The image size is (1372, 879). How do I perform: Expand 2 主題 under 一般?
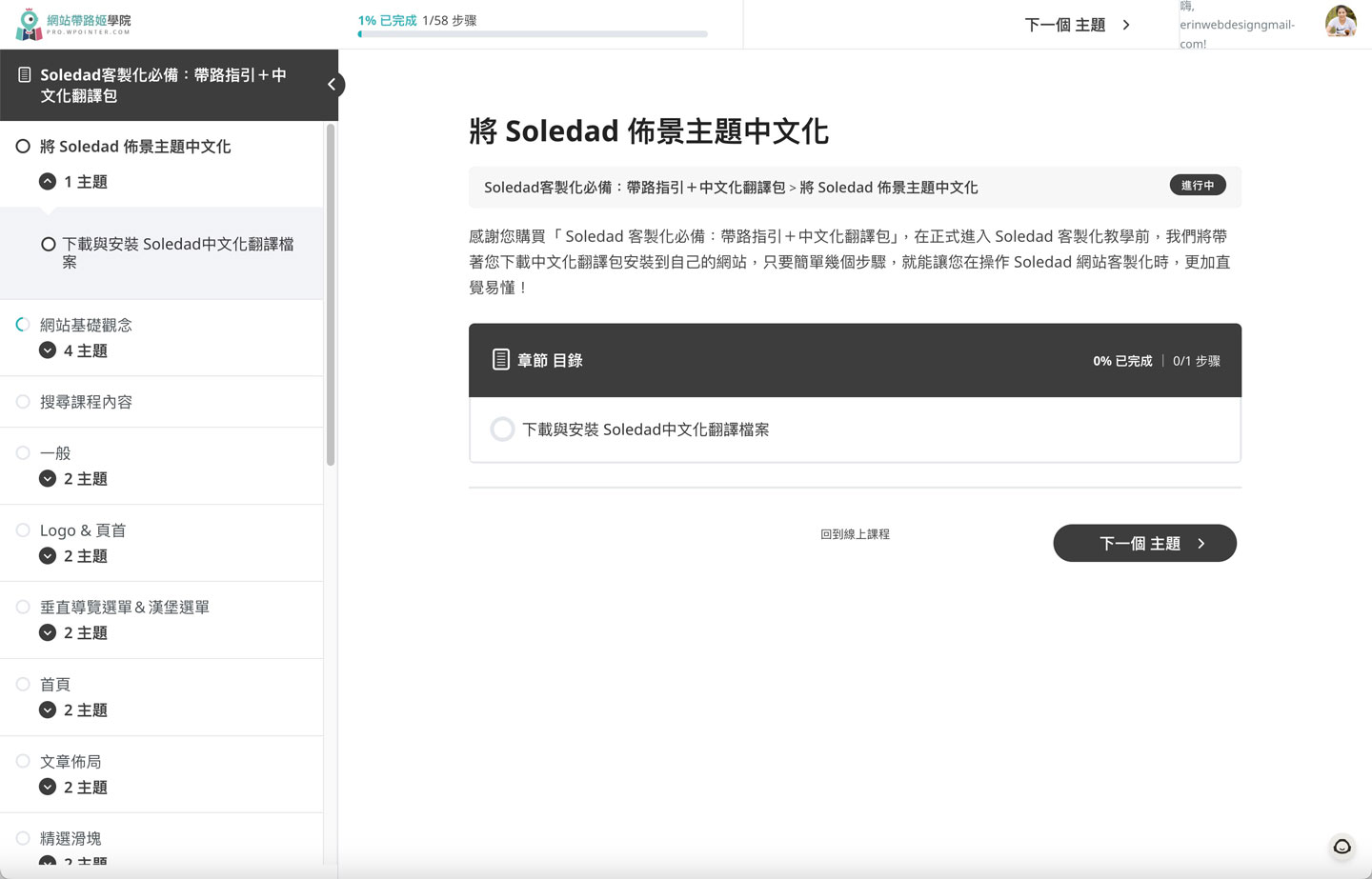pos(48,479)
